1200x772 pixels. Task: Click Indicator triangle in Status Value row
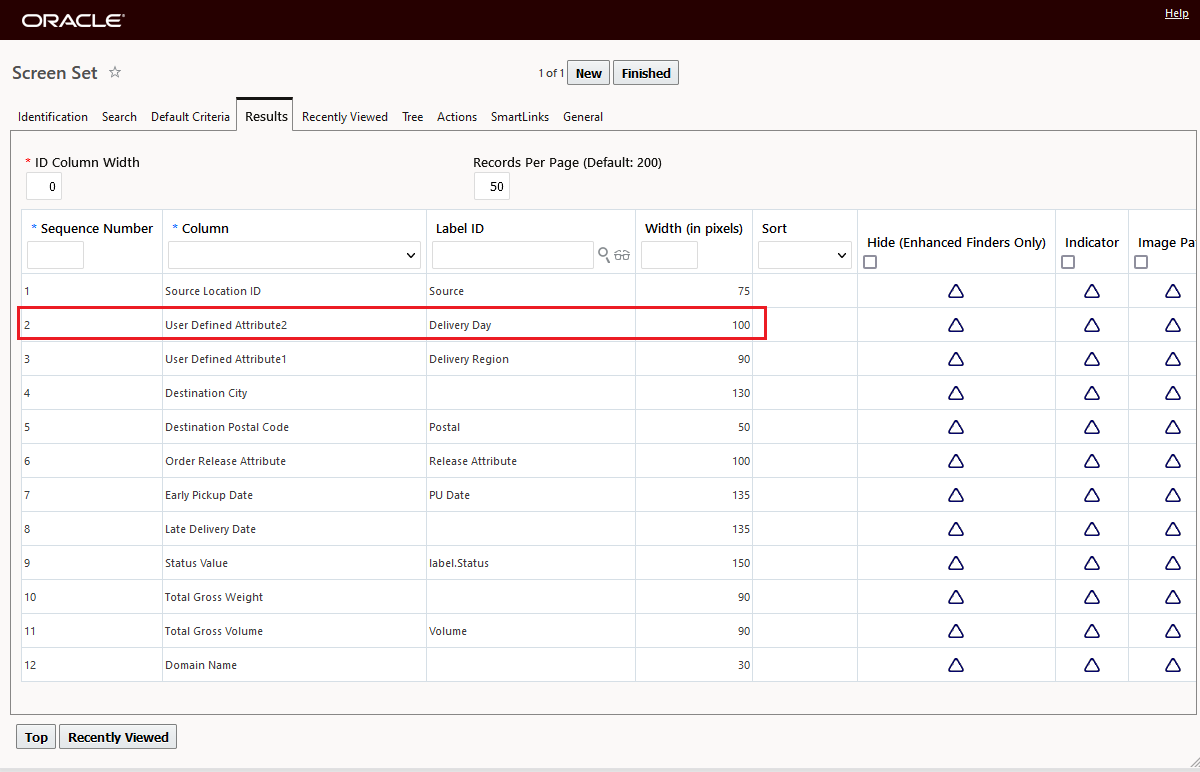tap(1092, 563)
